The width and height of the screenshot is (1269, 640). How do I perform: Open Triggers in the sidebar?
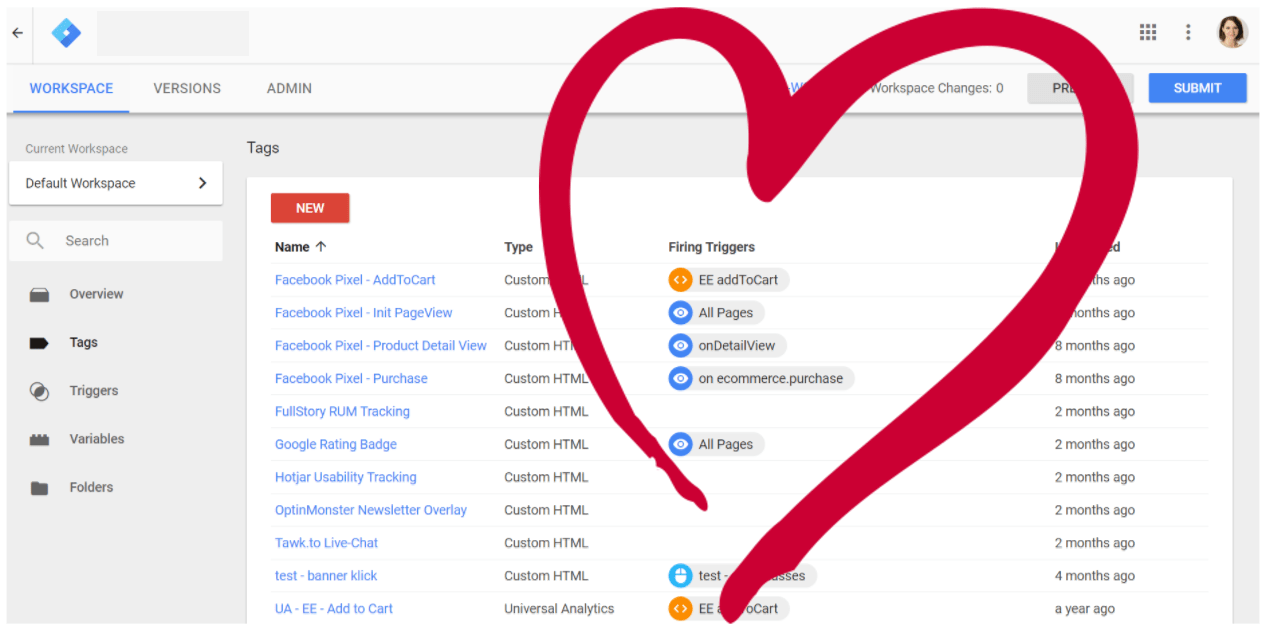coord(93,391)
